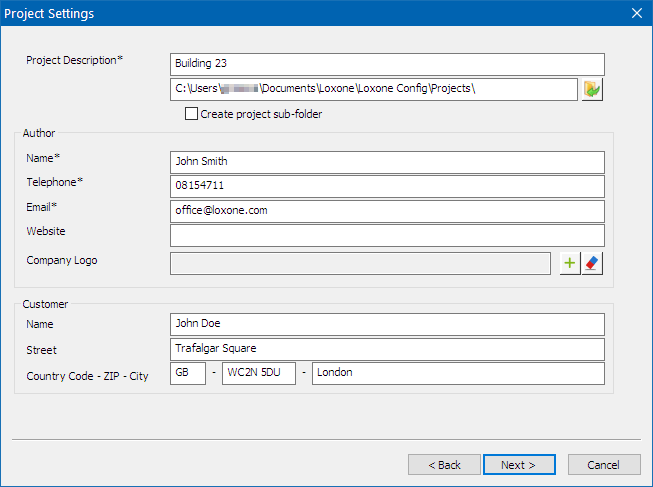The height and width of the screenshot is (487, 653).
Task: Go back with the Back button
Action: coord(444,465)
